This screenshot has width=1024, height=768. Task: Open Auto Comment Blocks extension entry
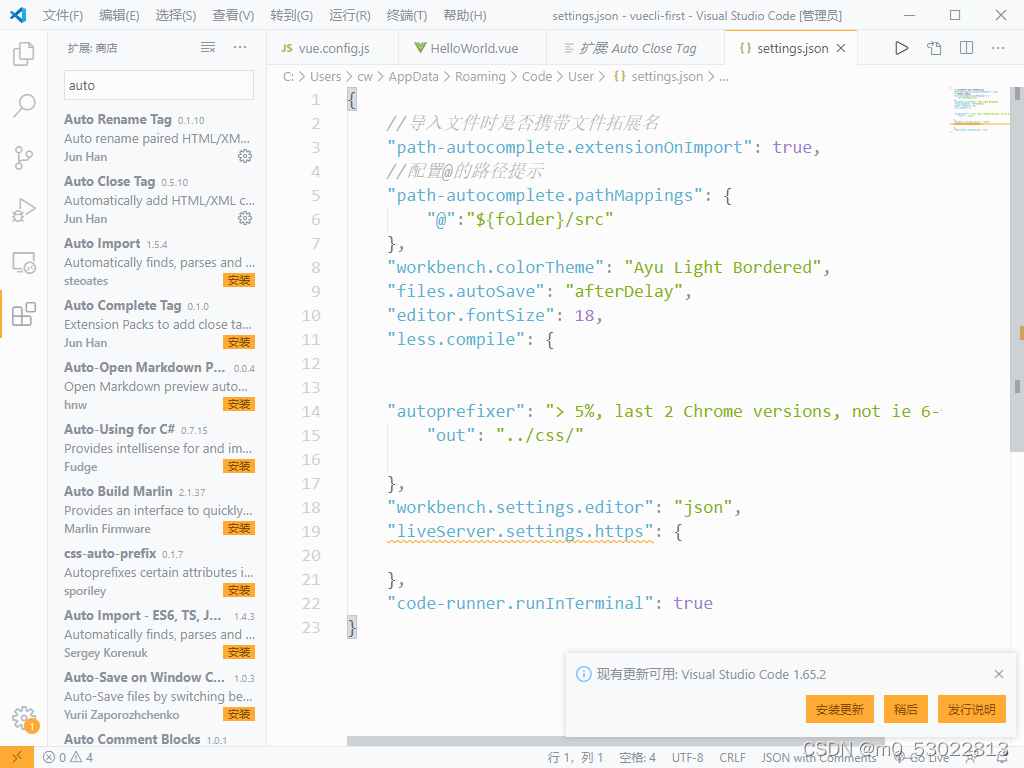pyautogui.click(x=159, y=739)
